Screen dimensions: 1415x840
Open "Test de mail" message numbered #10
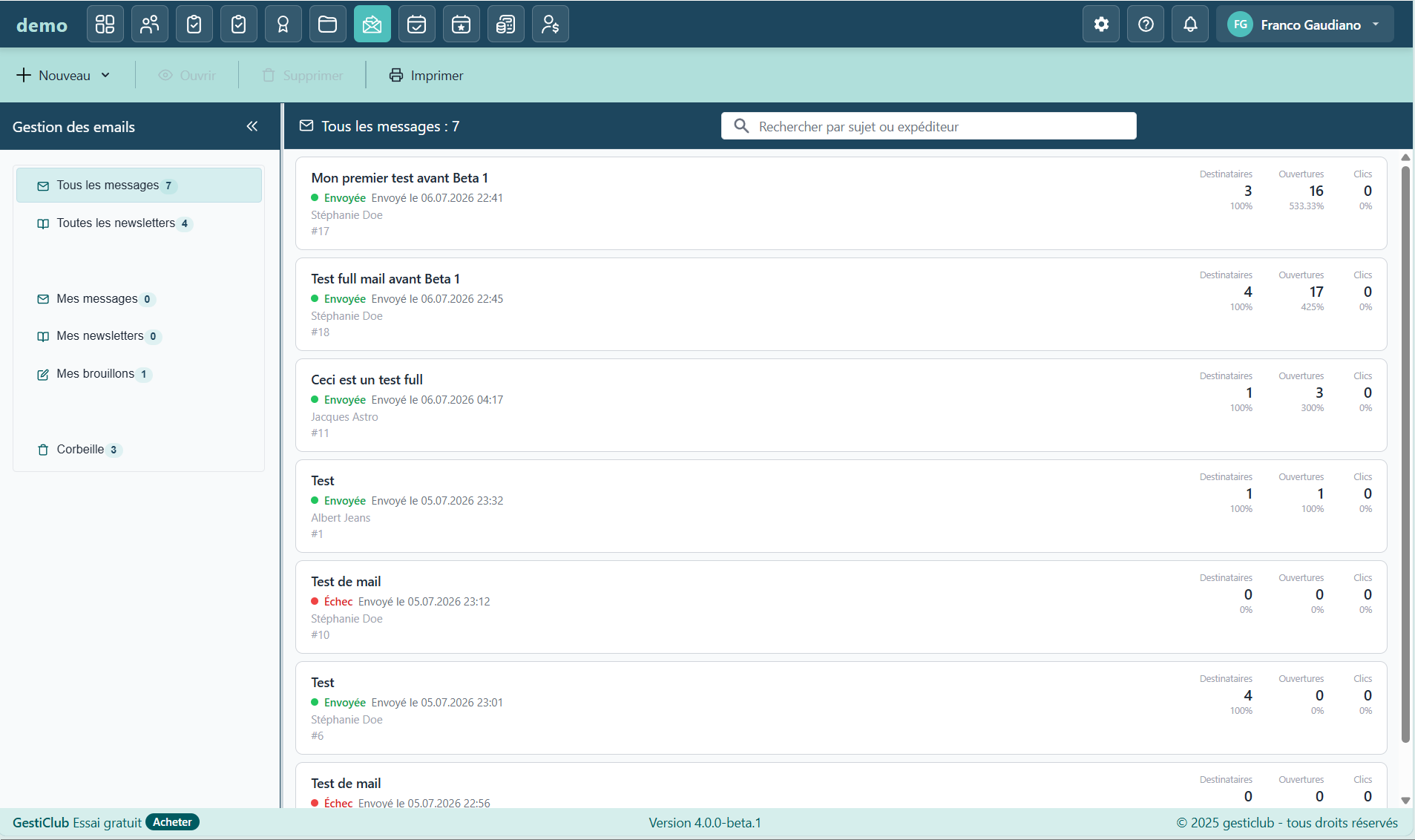click(841, 607)
